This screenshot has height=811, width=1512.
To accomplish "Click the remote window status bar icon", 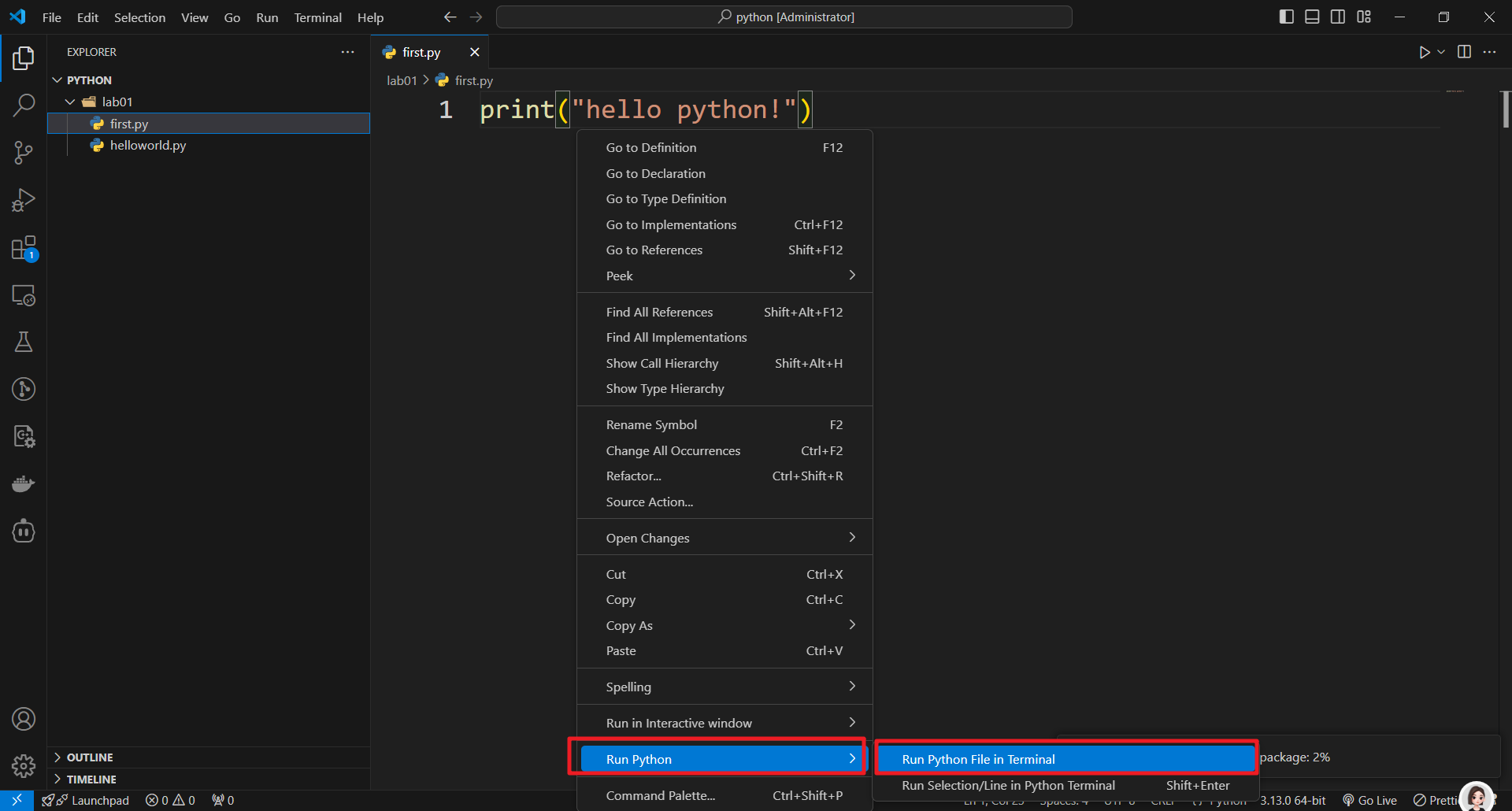I will (17, 800).
